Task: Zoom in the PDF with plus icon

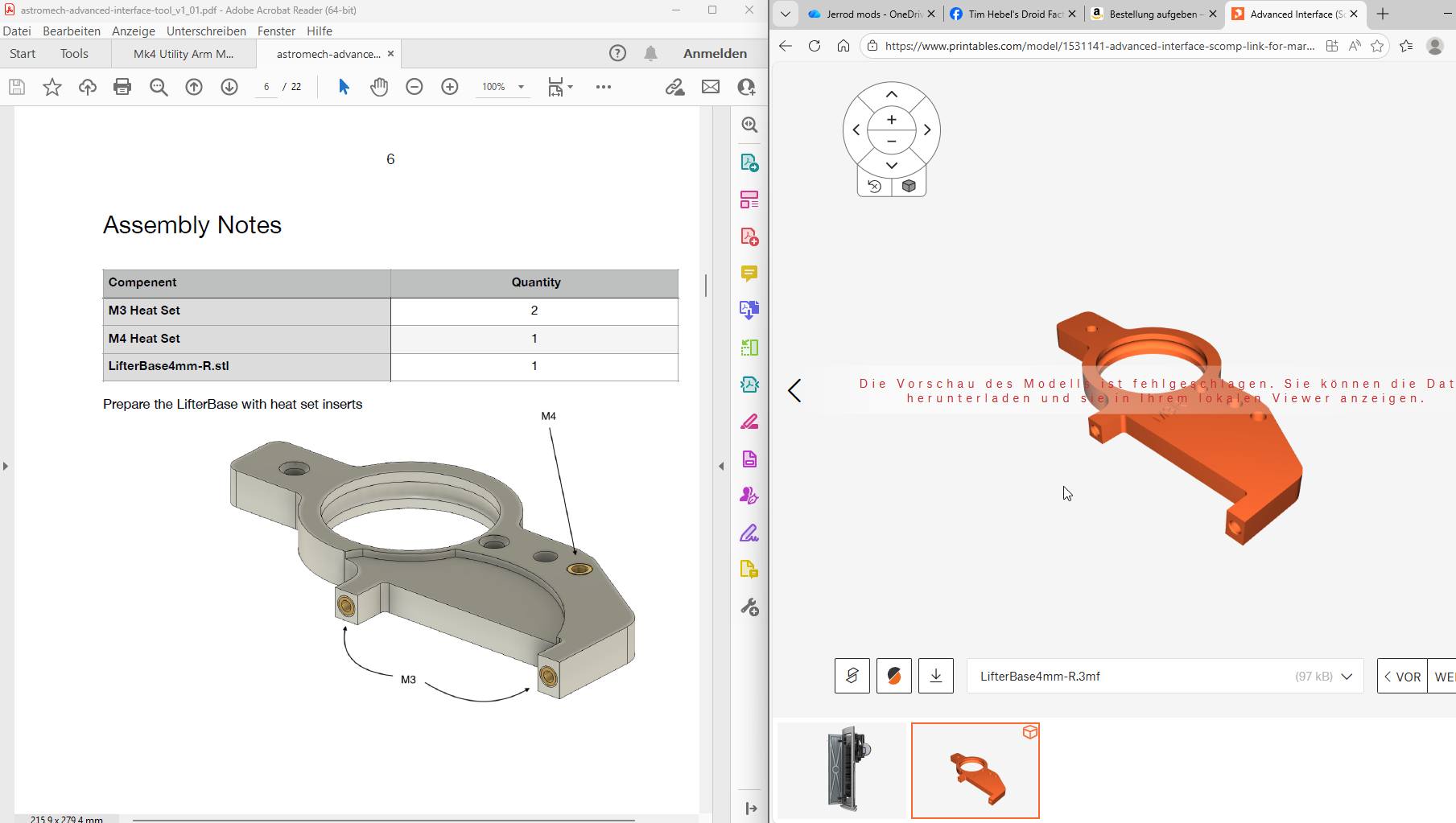Action: coord(450,87)
